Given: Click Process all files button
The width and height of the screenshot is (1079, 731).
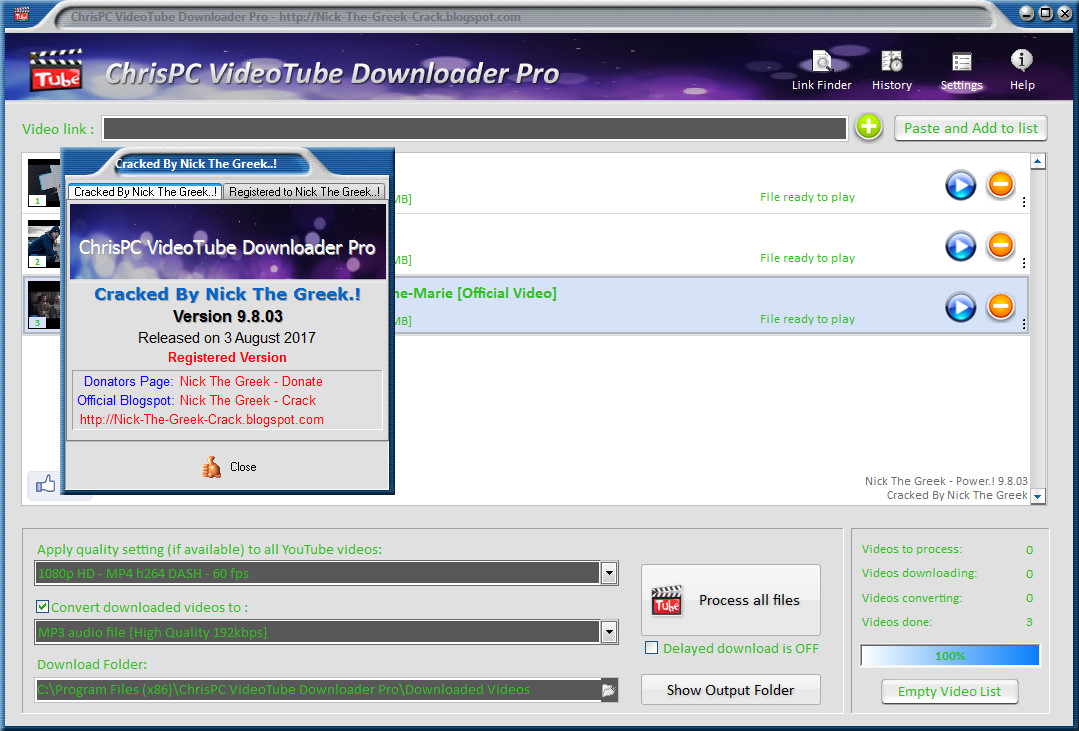Looking at the screenshot, I should pyautogui.click(x=731, y=600).
